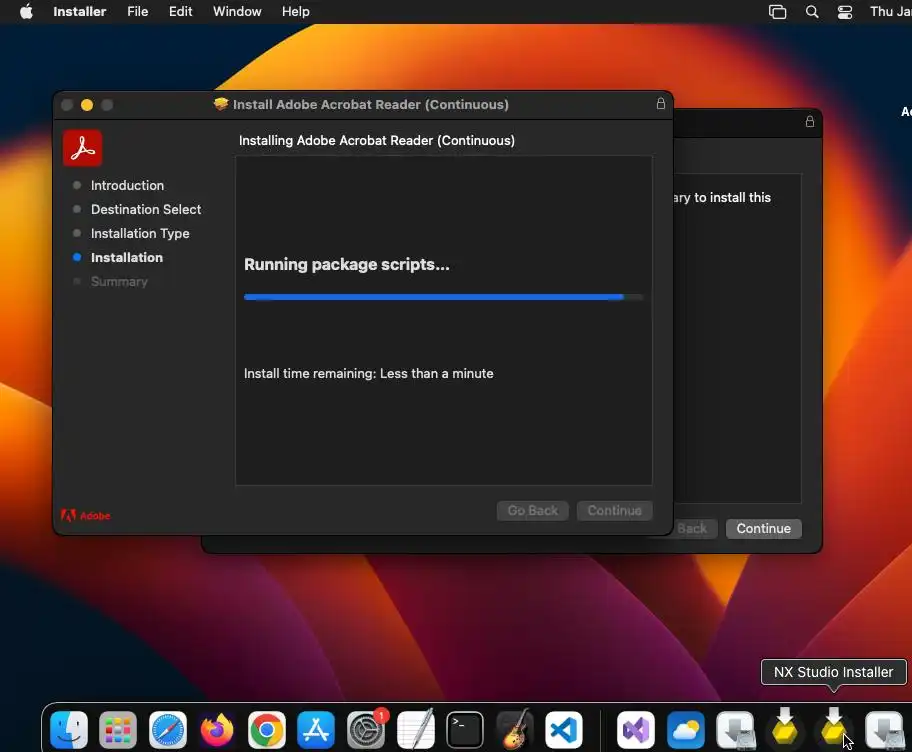Open Spotlight search magnifier icon
The width and height of the screenshot is (912, 752).
812,12
